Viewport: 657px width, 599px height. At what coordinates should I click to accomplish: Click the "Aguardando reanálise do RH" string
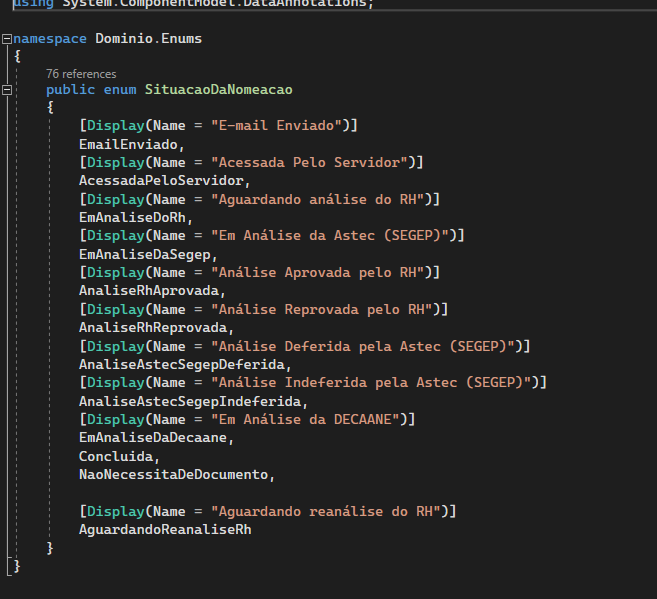(326, 511)
